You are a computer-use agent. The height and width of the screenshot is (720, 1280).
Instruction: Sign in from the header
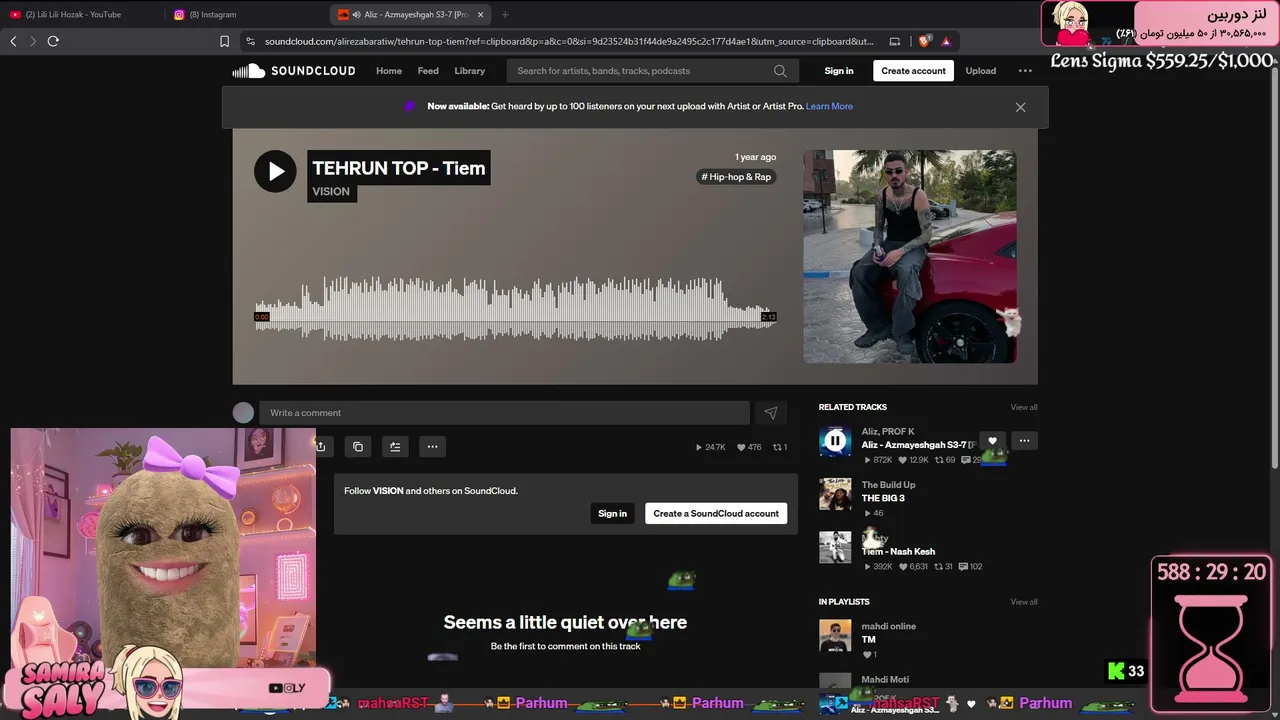click(x=839, y=71)
